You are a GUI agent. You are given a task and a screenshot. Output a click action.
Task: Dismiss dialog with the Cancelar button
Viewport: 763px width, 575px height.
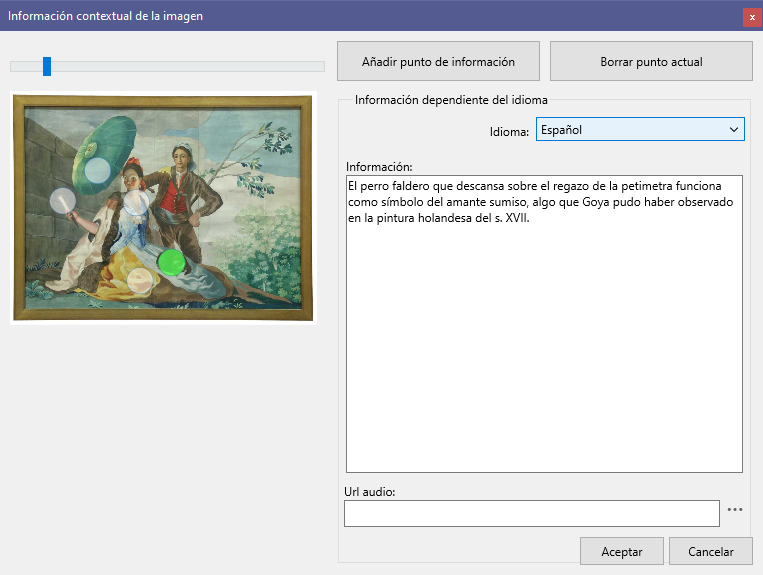(x=710, y=552)
